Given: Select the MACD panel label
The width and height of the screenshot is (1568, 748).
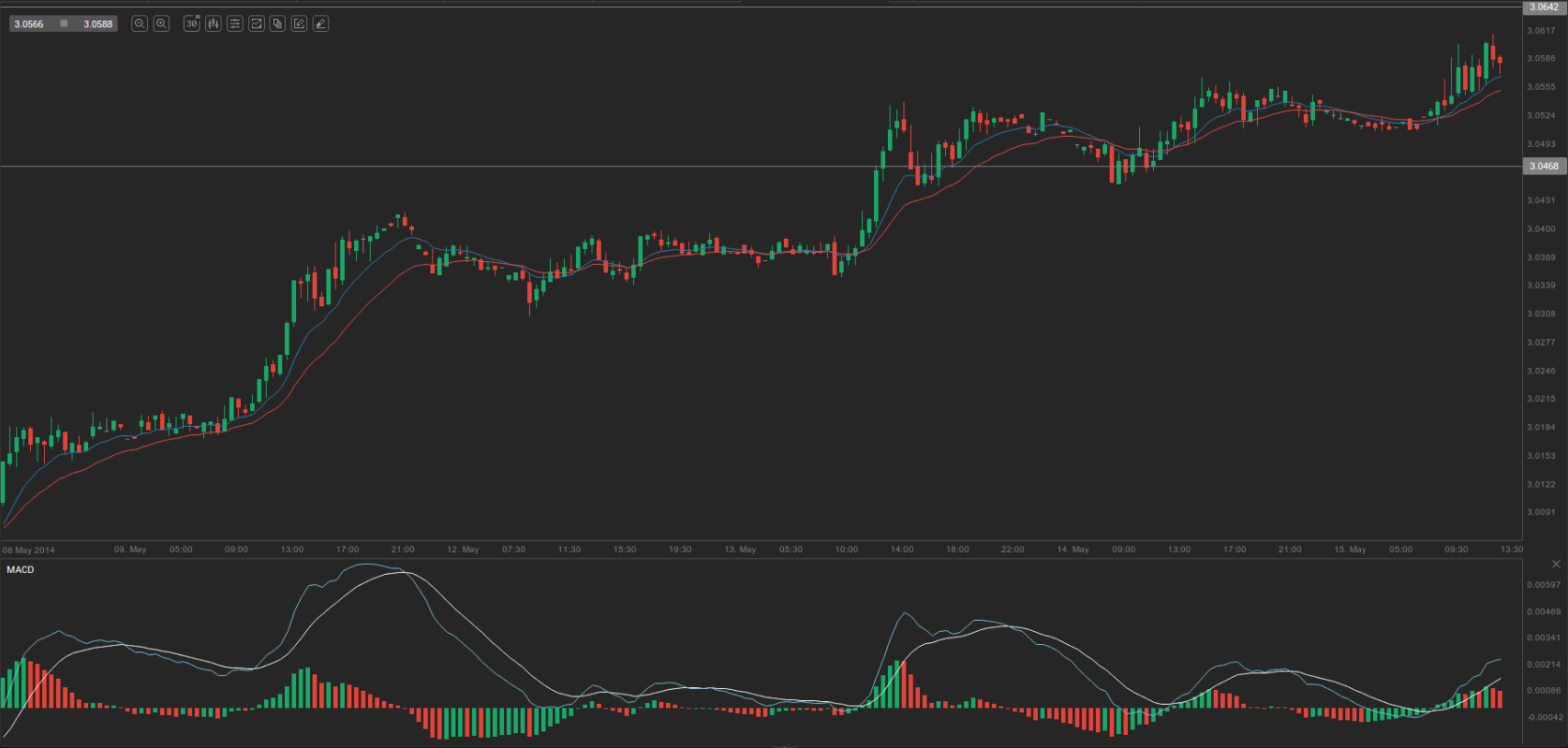Looking at the screenshot, I should [x=21, y=569].
